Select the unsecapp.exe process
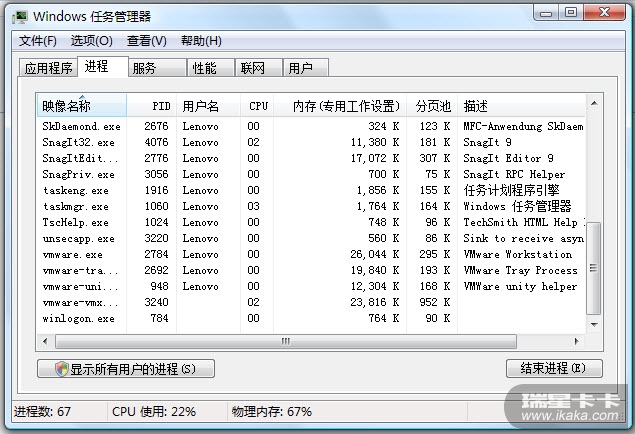The height and width of the screenshot is (434, 635). (x=311, y=238)
